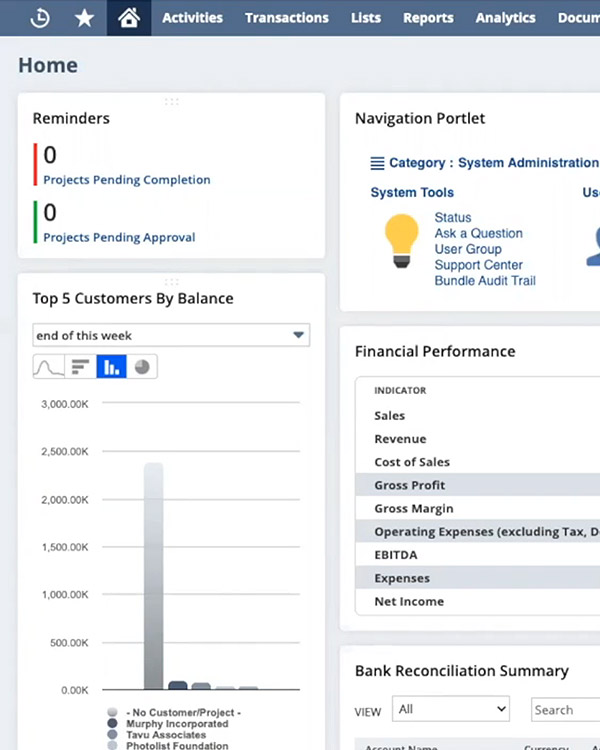Click the INDICATOR column header
600x750 pixels.
click(x=400, y=390)
